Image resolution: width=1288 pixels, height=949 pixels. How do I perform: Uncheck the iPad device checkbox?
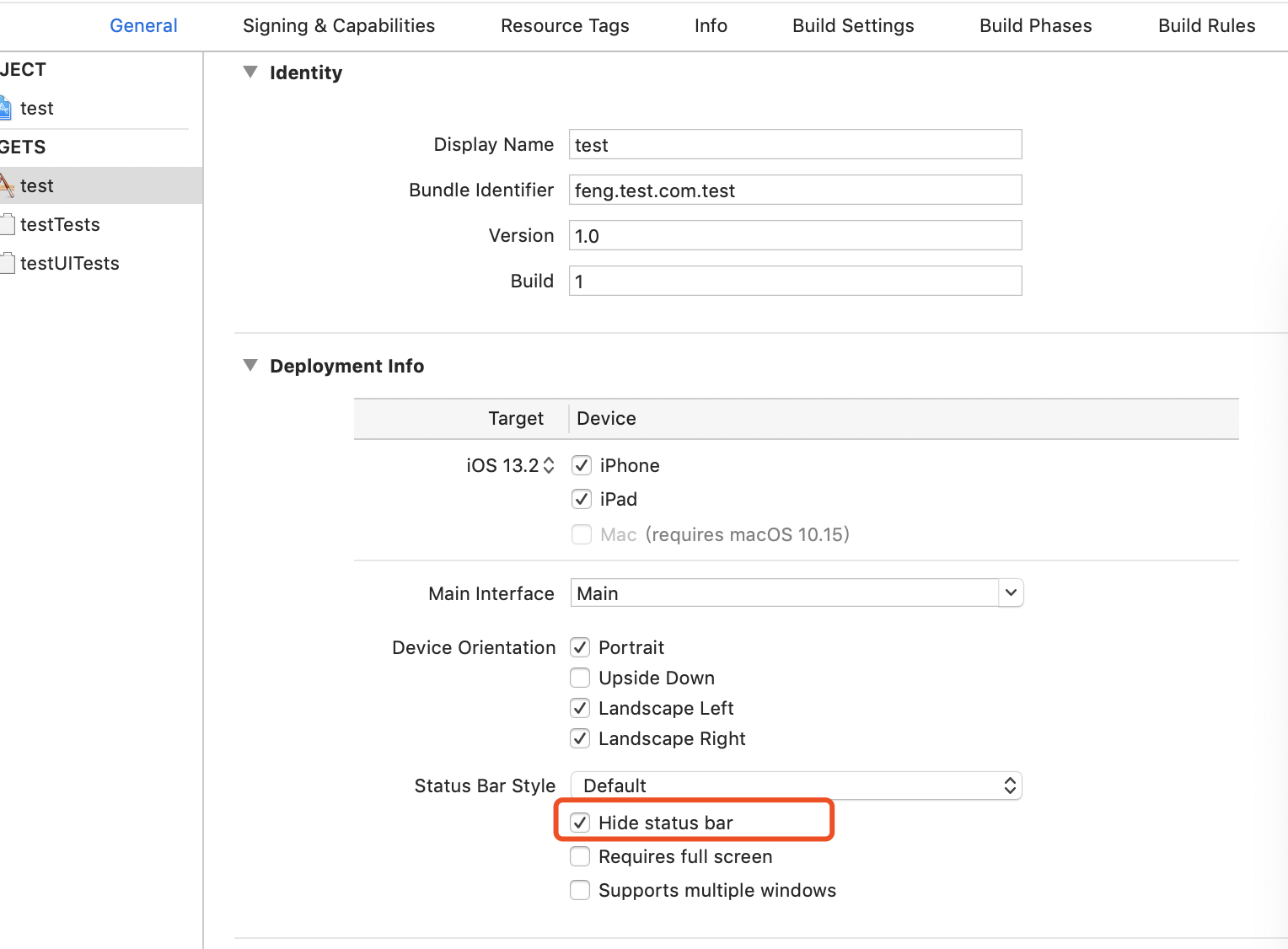[x=582, y=499]
